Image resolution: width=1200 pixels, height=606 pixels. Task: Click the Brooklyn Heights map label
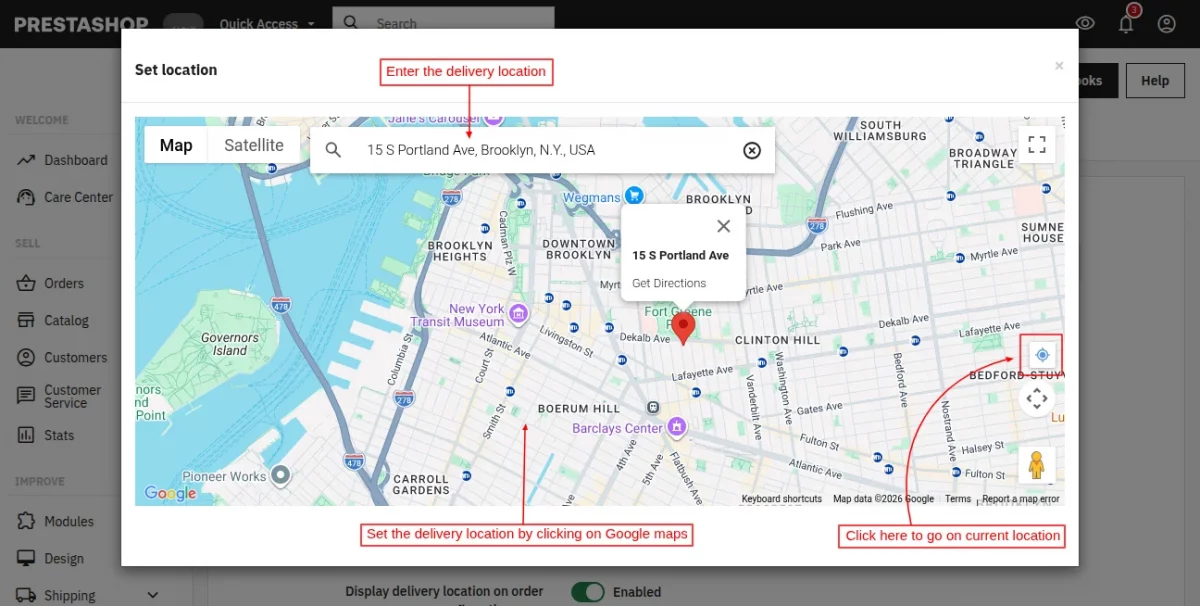(460, 251)
